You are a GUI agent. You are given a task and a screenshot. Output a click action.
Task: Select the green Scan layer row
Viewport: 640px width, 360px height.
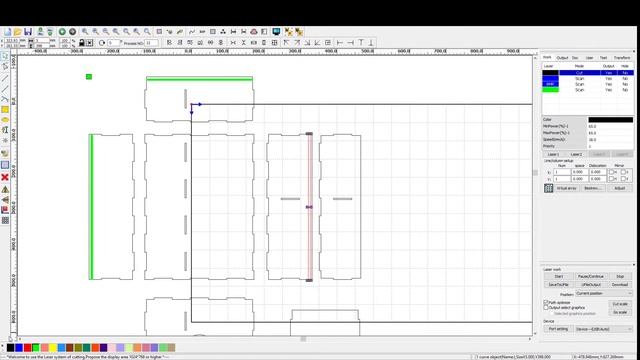coord(588,90)
